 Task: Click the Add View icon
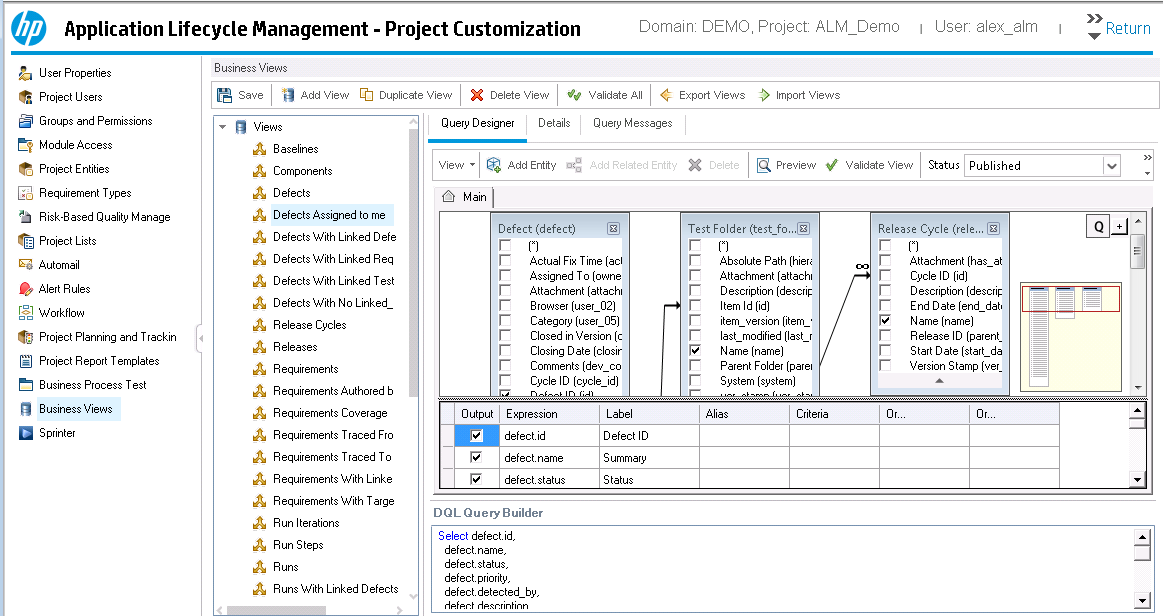tap(288, 95)
